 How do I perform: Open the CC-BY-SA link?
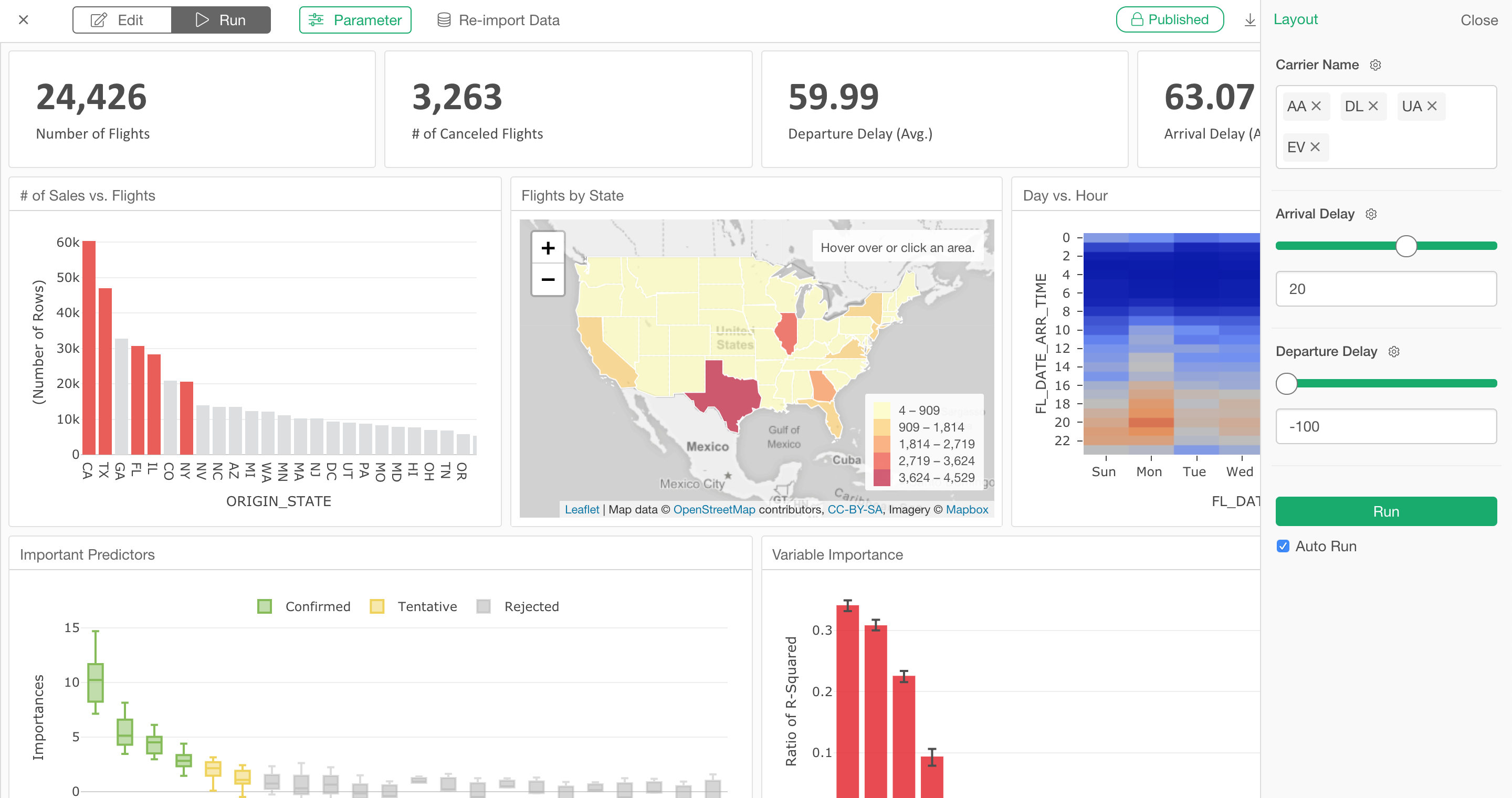(x=855, y=509)
